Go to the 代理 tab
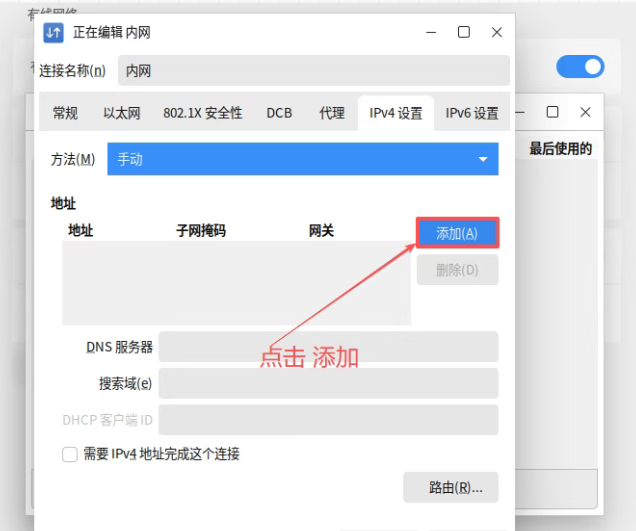636x531 pixels. pos(332,113)
